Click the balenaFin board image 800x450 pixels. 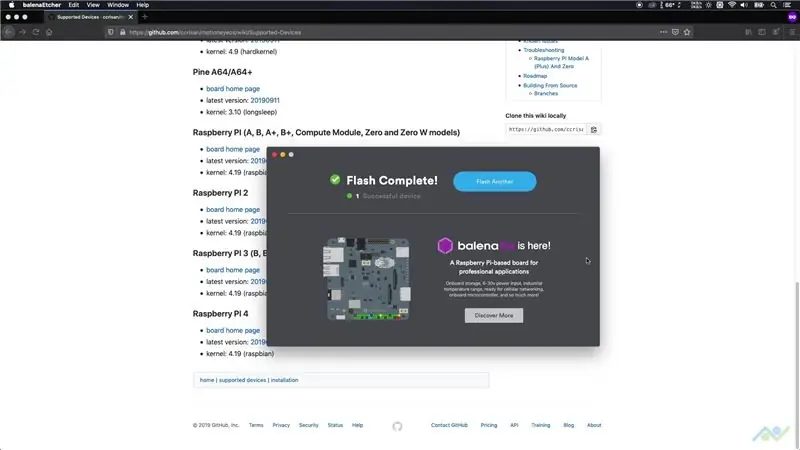367,279
